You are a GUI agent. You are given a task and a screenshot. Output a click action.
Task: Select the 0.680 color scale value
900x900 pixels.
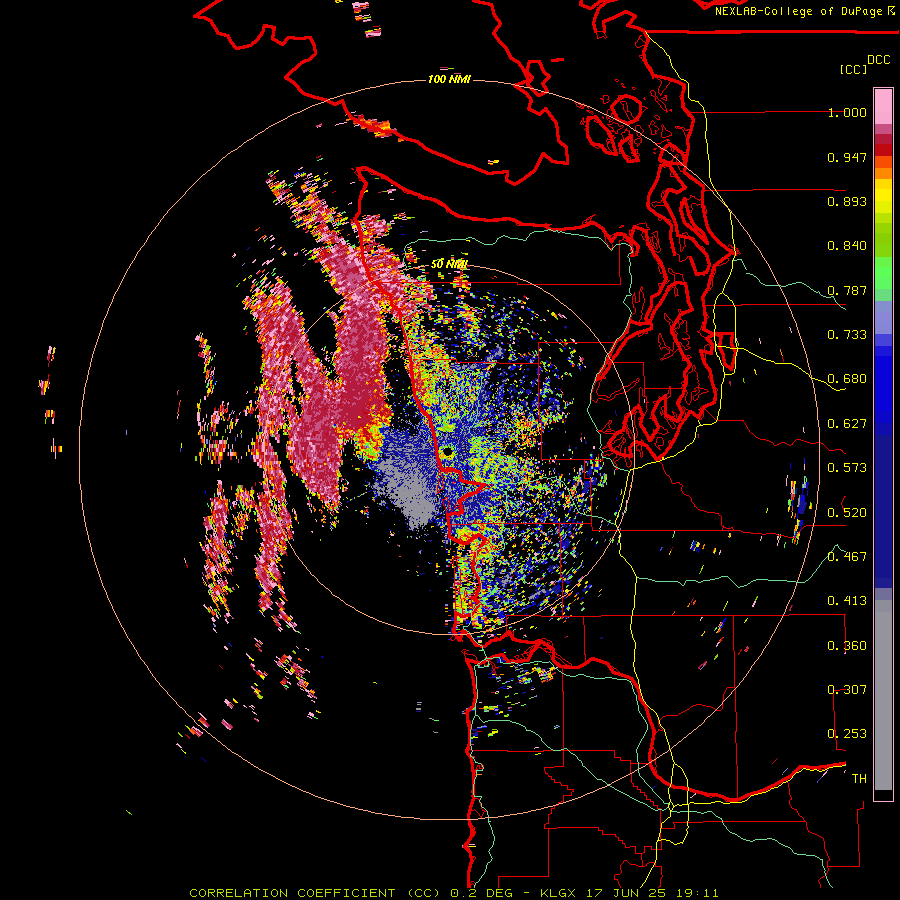(847, 379)
